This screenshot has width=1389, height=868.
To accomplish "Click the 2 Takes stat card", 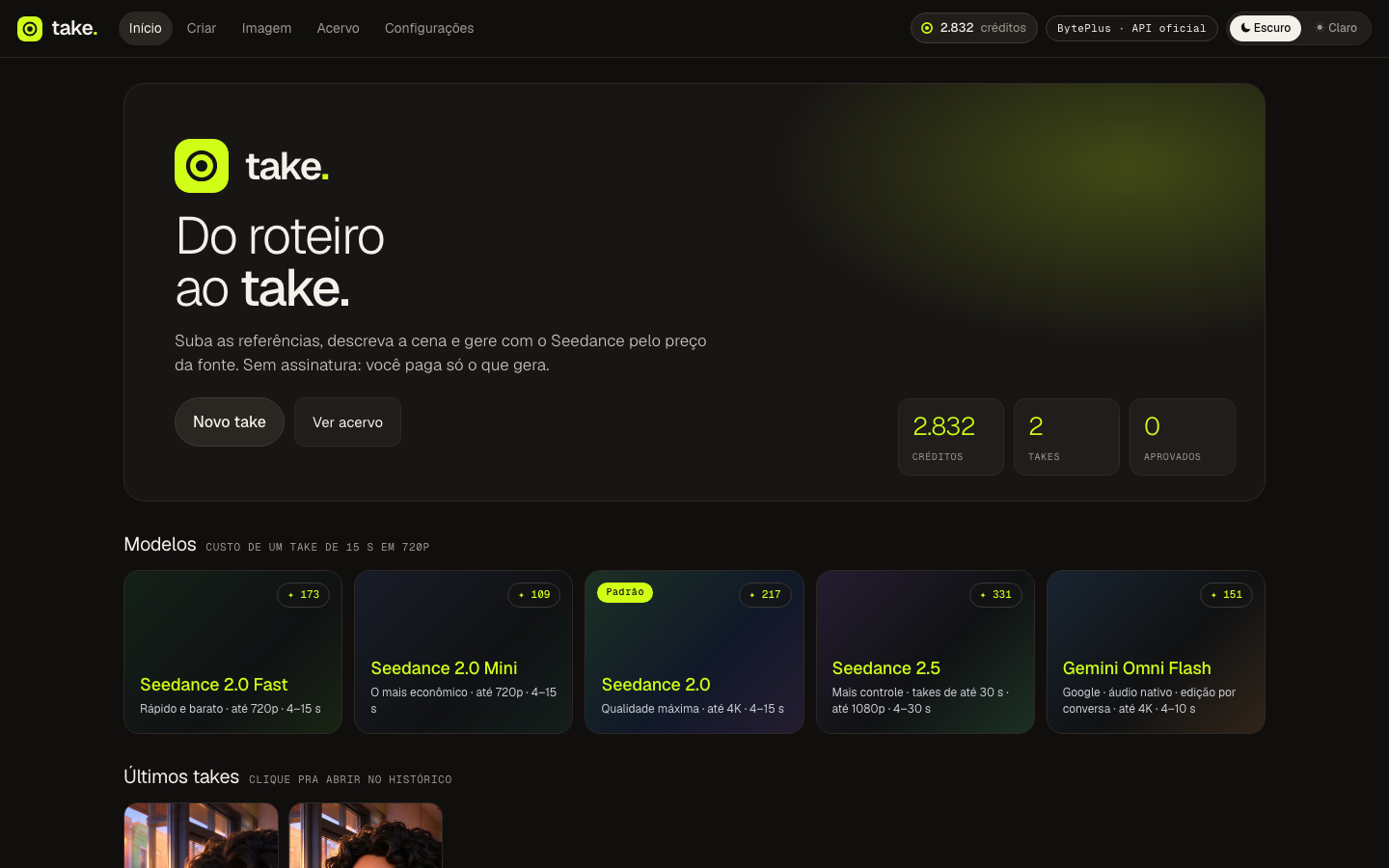I will click(x=1067, y=437).
